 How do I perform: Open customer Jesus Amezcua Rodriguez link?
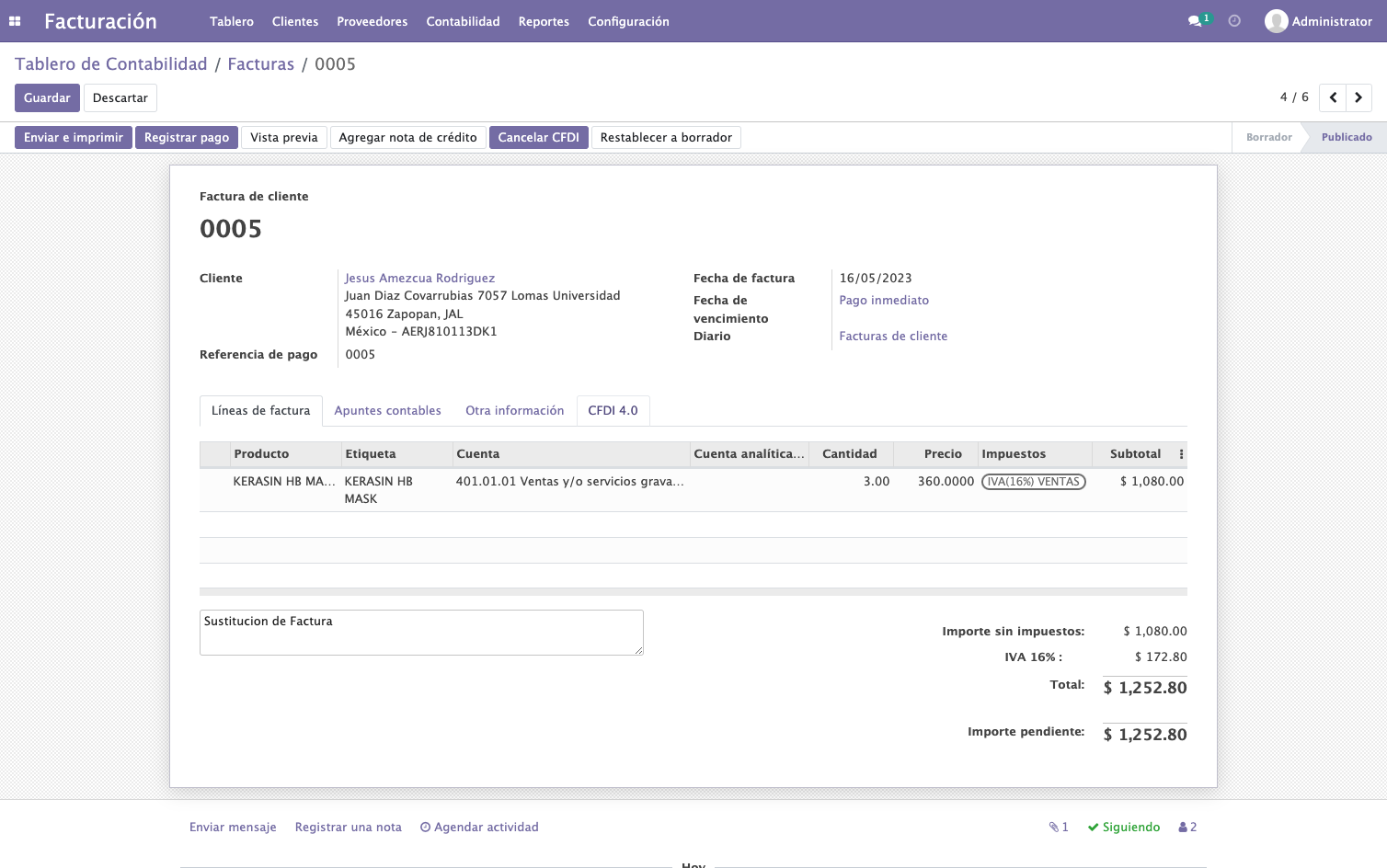(x=419, y=278)
